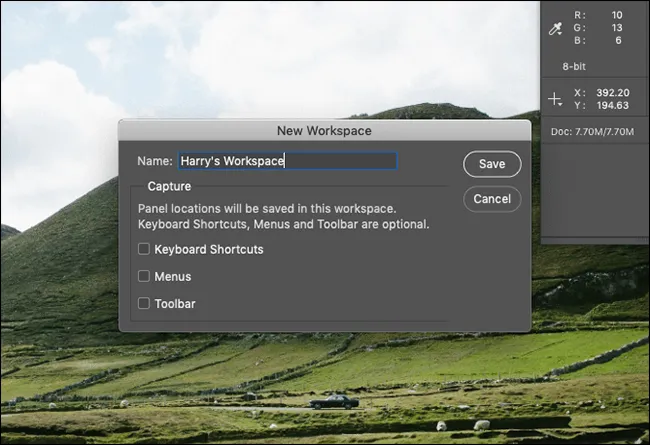650x445 pixels.
Task: Check the Toolbar capture option
Action: pyautogui.click(x=145, y=303)
